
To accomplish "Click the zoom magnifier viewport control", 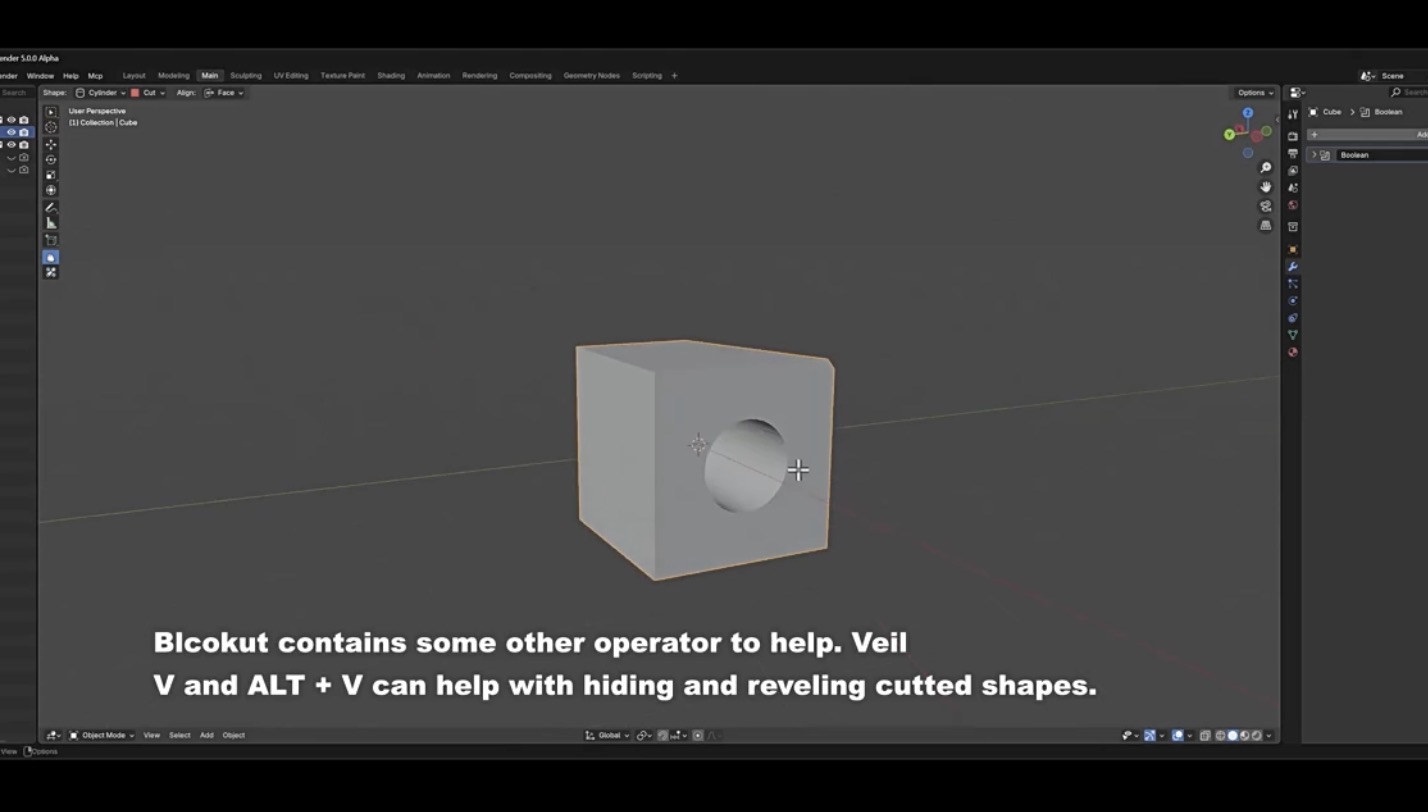I will [x=1266, y=168].
